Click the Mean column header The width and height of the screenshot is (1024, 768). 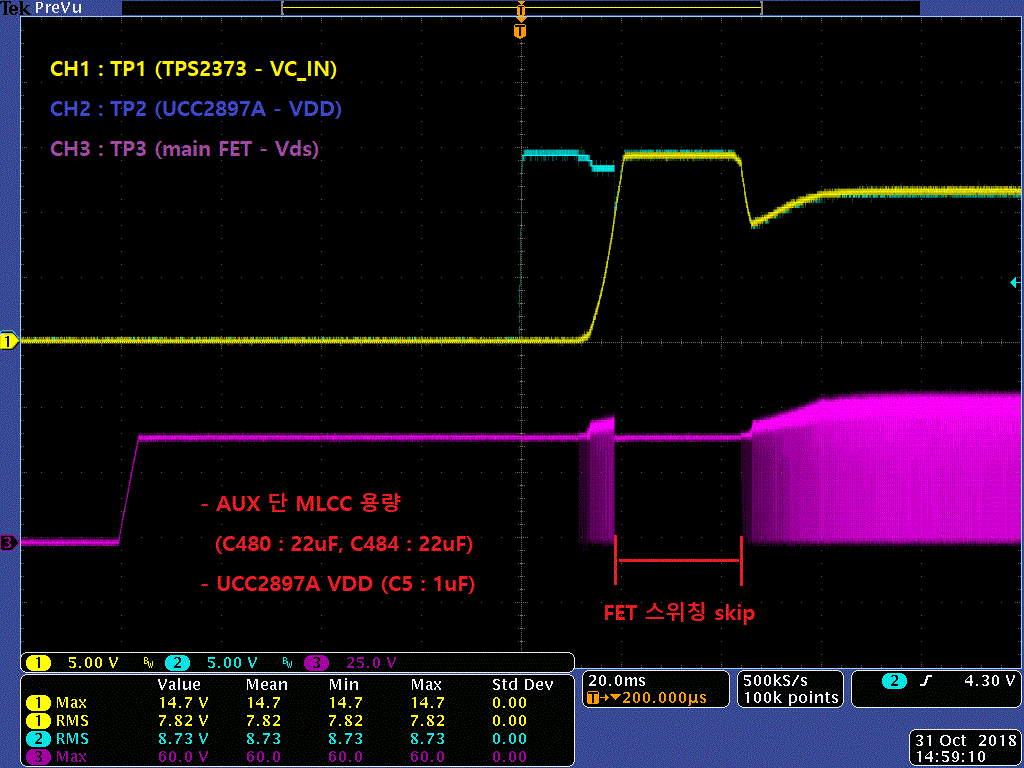pos(266,685)
